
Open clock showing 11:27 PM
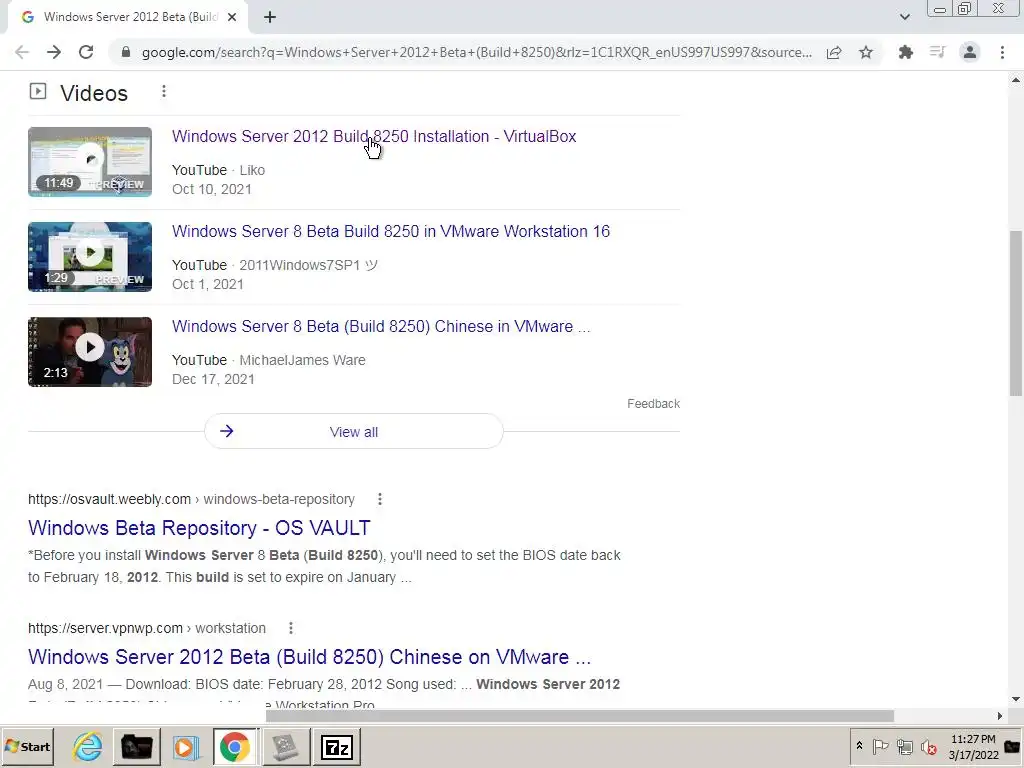(973, 746)
